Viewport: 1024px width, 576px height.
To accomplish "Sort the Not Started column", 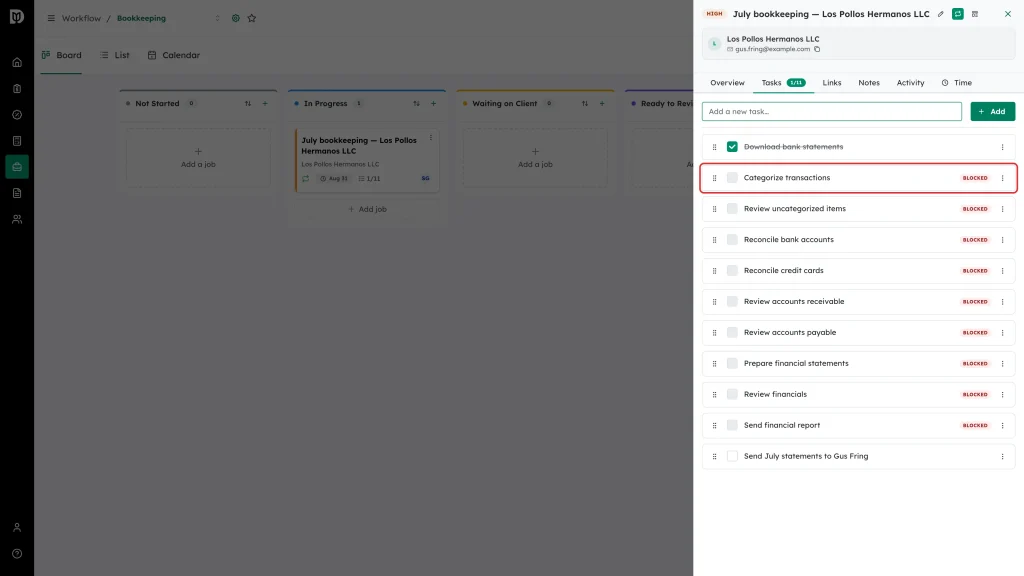I will [x=248, y=103].
